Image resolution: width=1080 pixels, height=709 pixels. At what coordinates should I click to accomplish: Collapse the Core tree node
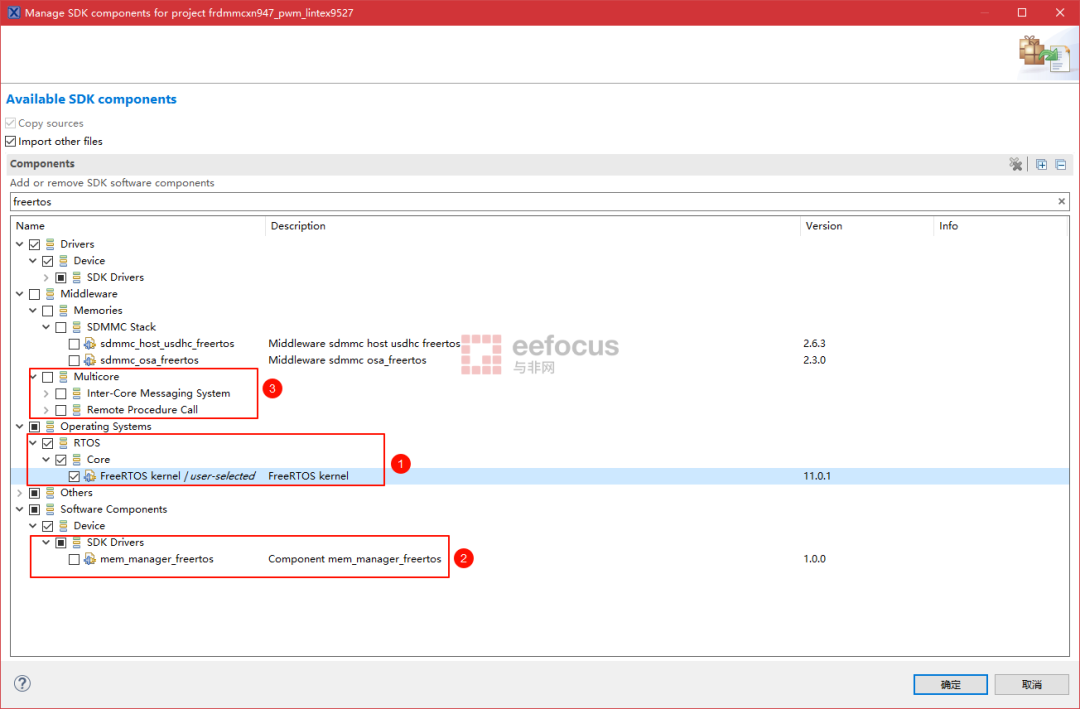point(46,459)
